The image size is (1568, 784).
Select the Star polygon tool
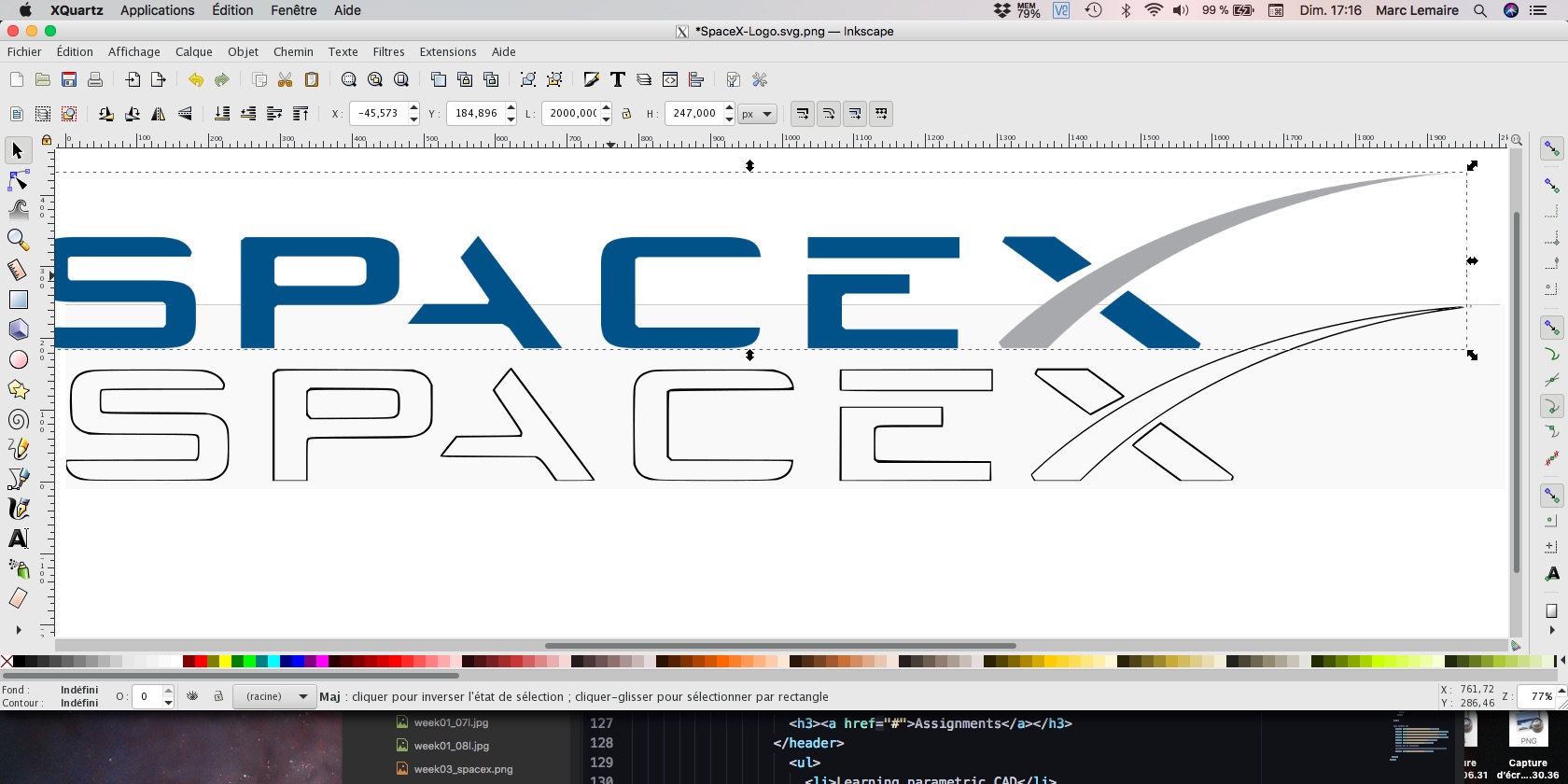tap(18, 389)
